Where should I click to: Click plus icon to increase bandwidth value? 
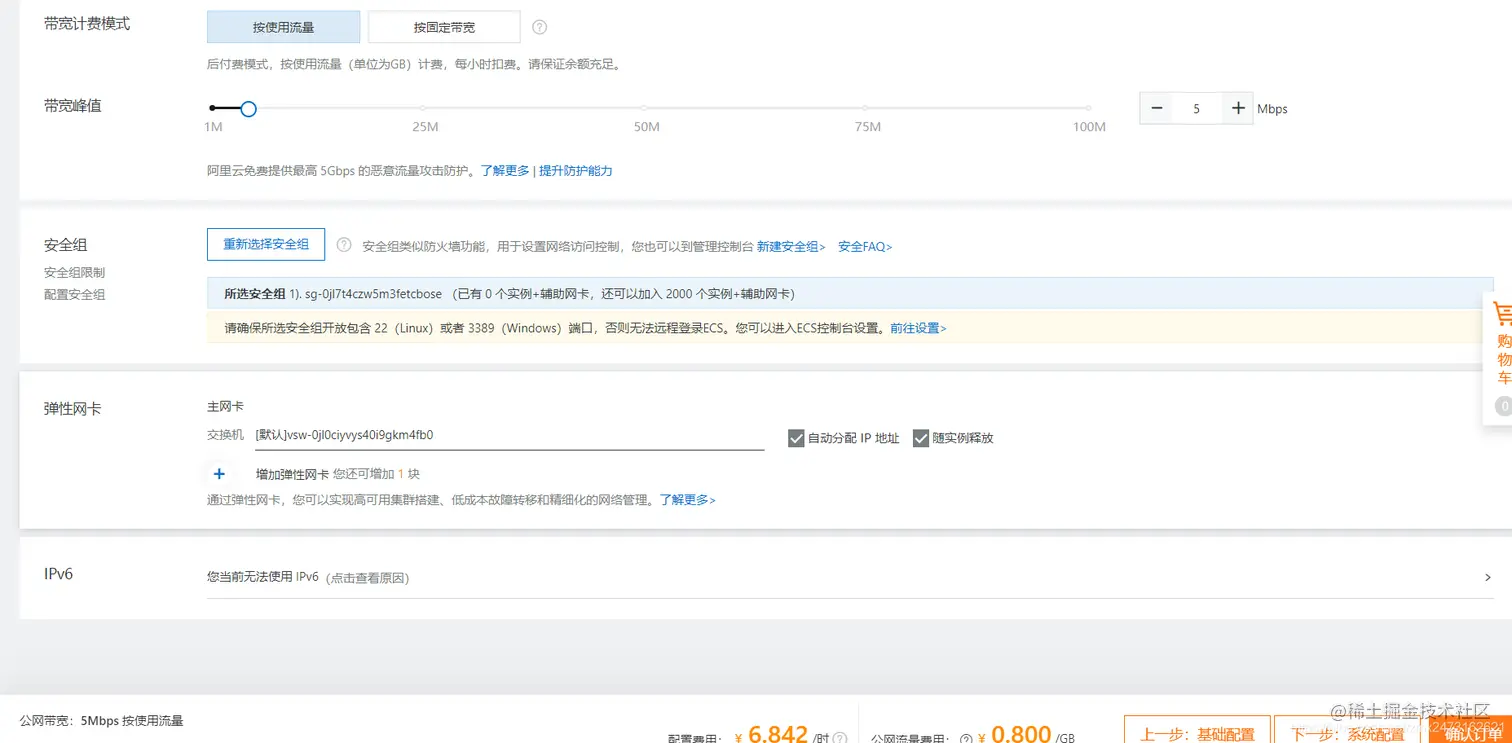1238,108
